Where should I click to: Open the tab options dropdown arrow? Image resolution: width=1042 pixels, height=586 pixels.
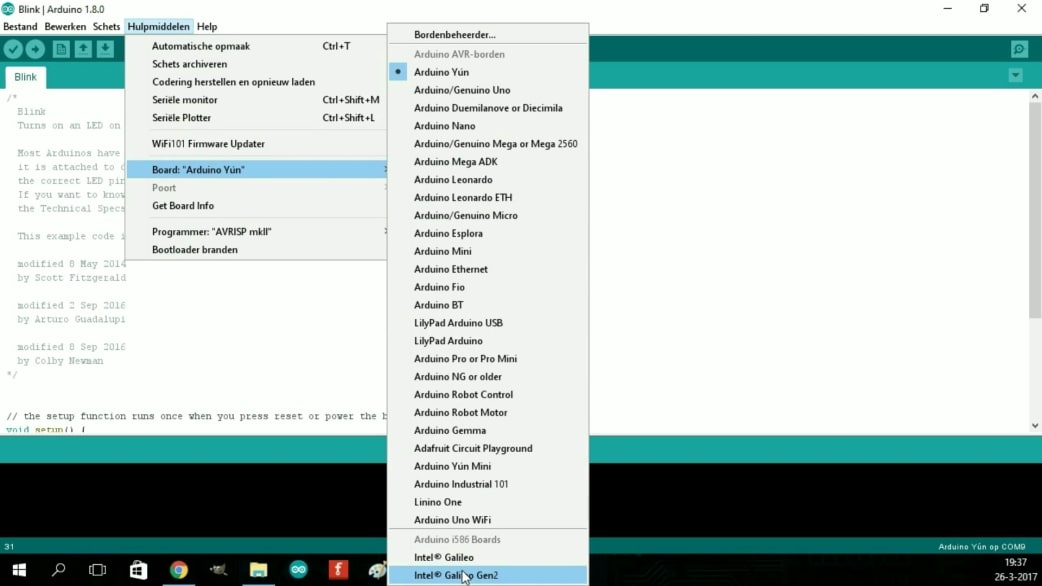[x=1015, y=76]
